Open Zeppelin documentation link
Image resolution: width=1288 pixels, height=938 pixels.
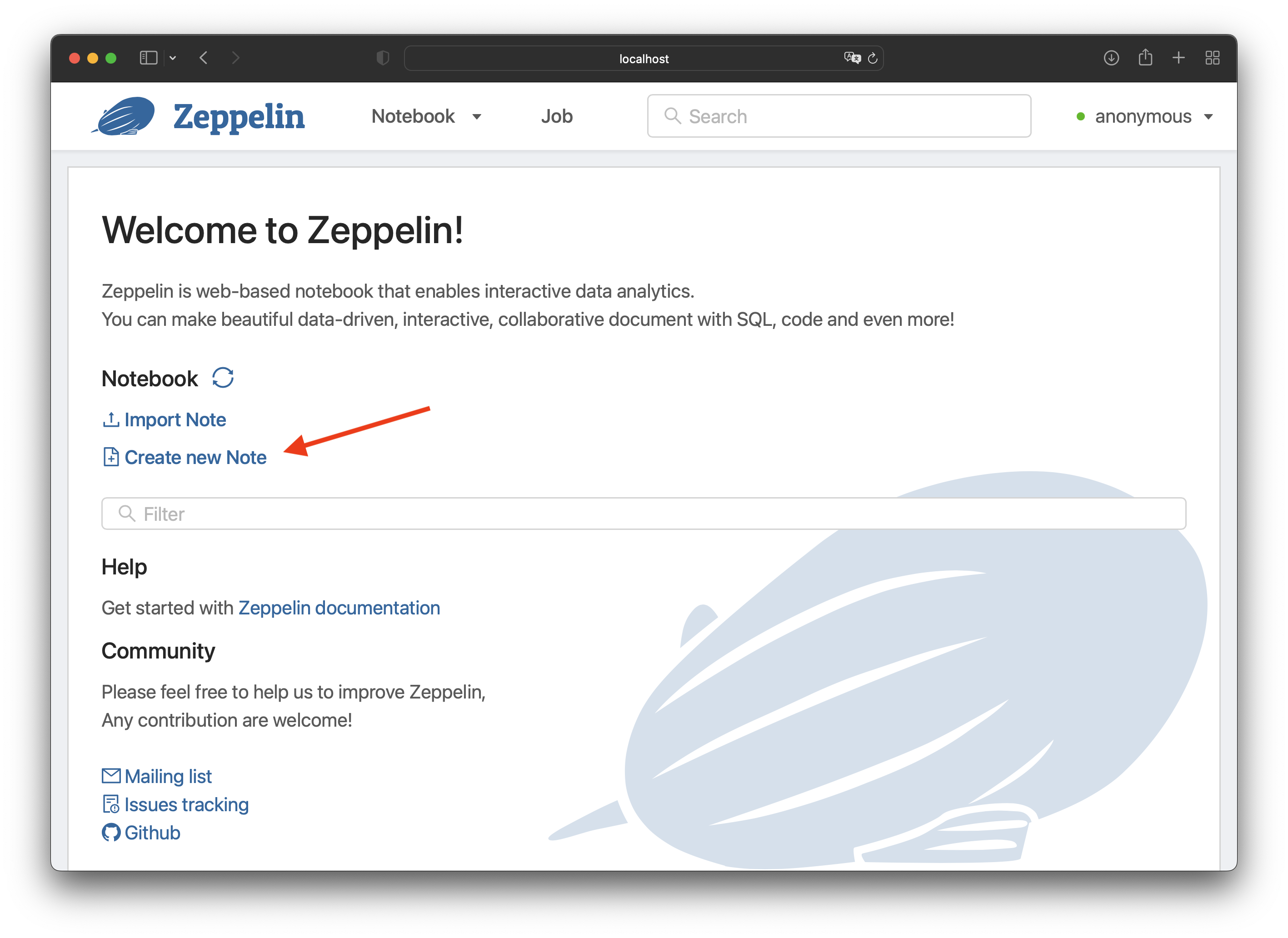pos(339,608)
